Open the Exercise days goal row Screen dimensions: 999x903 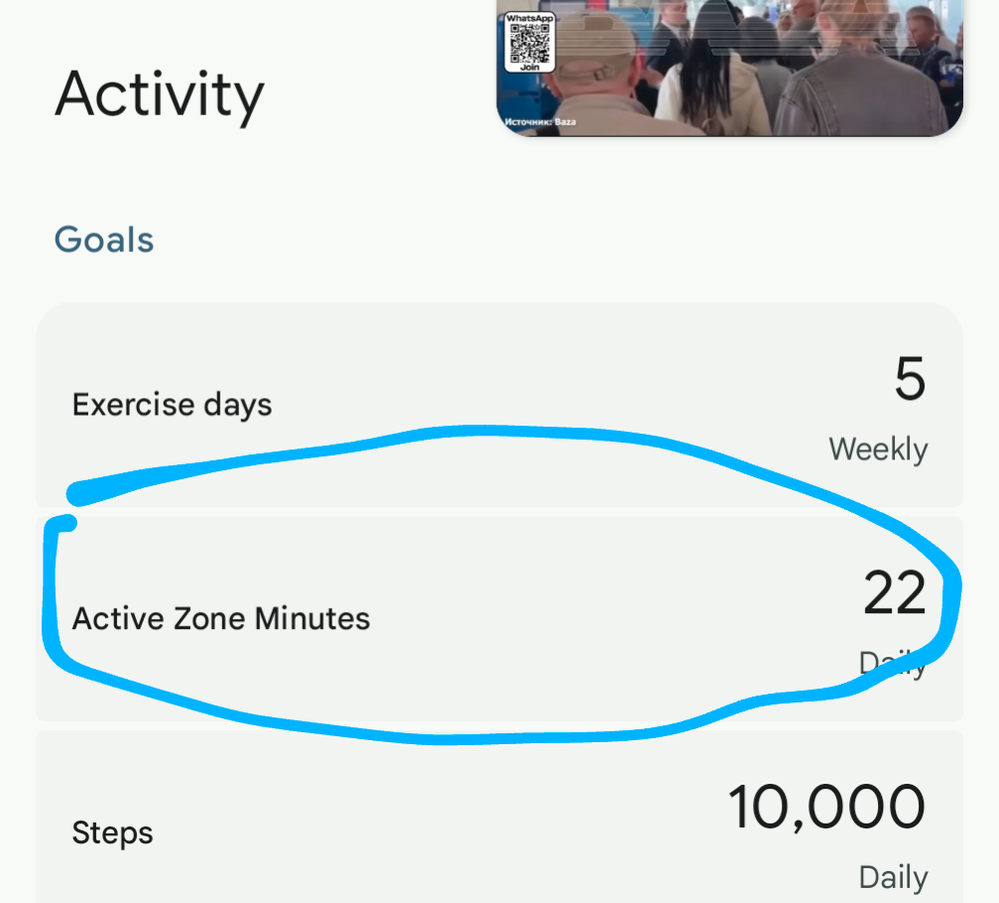pos(500,405)
